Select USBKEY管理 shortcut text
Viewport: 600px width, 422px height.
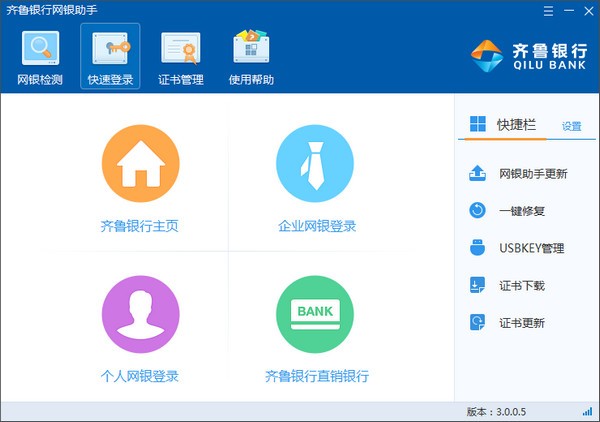[532, 248]
